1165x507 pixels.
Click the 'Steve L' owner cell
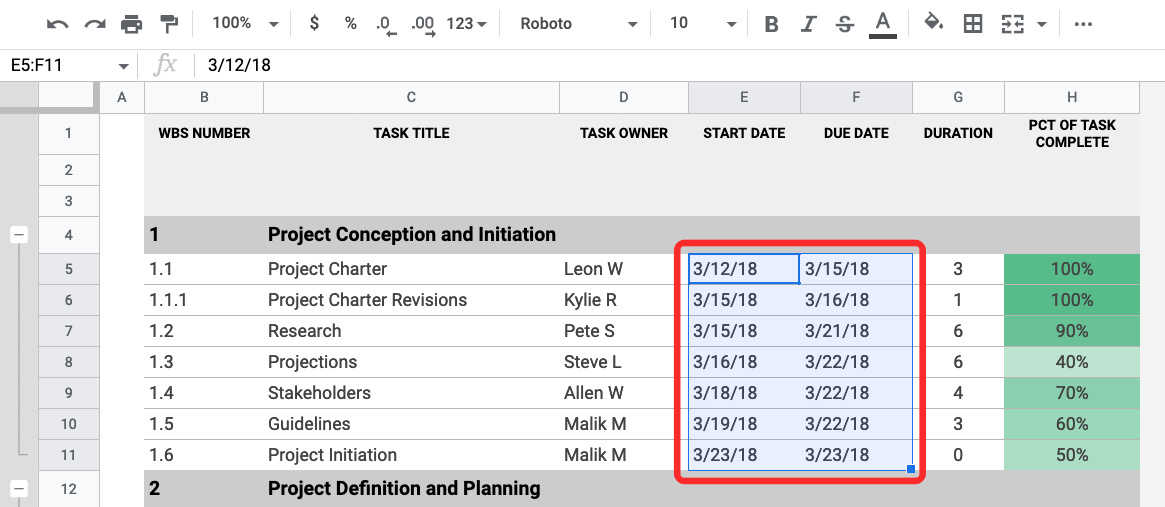[x=623, y=362]
